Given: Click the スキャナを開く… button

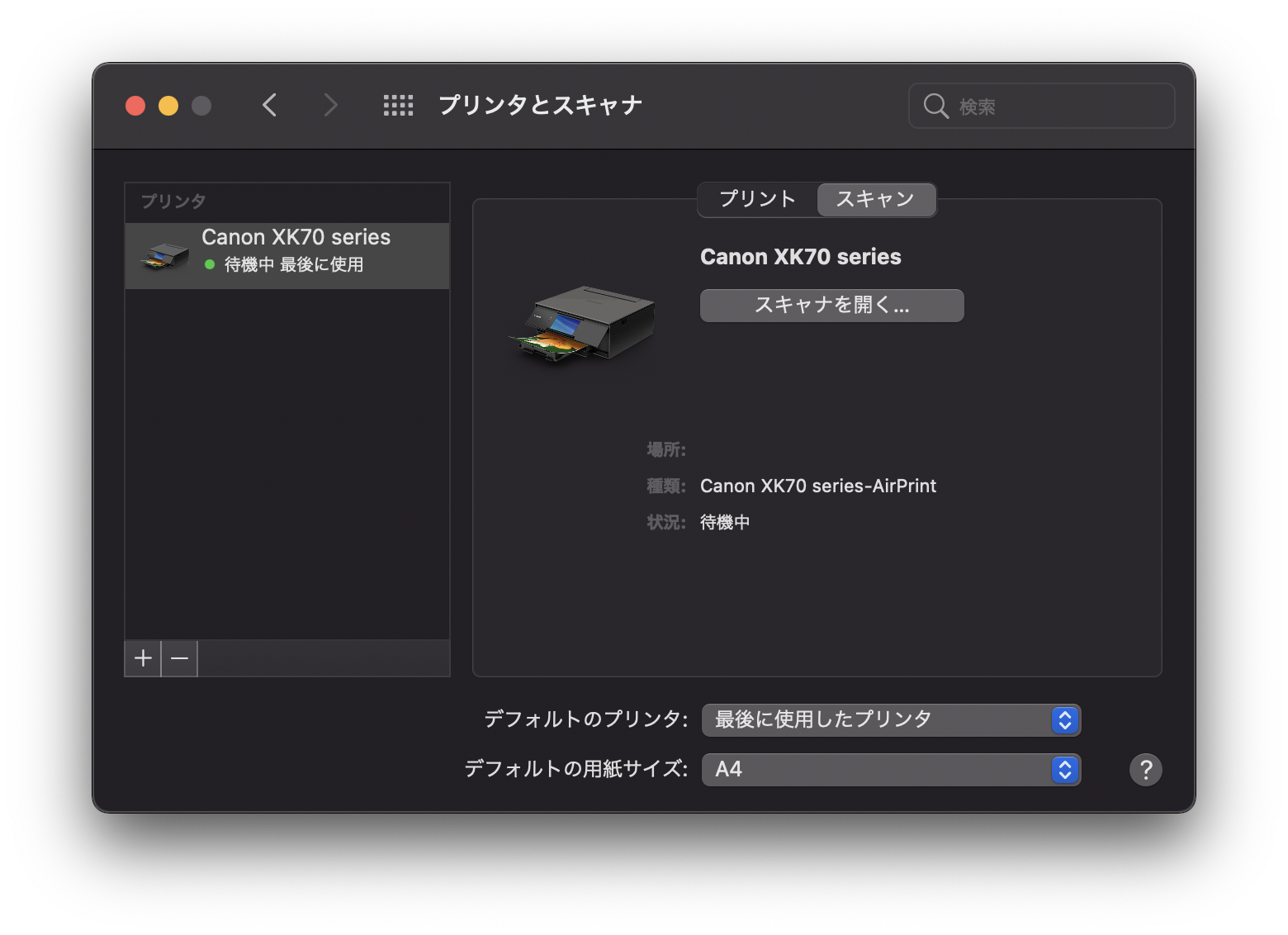Looking at the screenshot, I should [x=831, y=305].
